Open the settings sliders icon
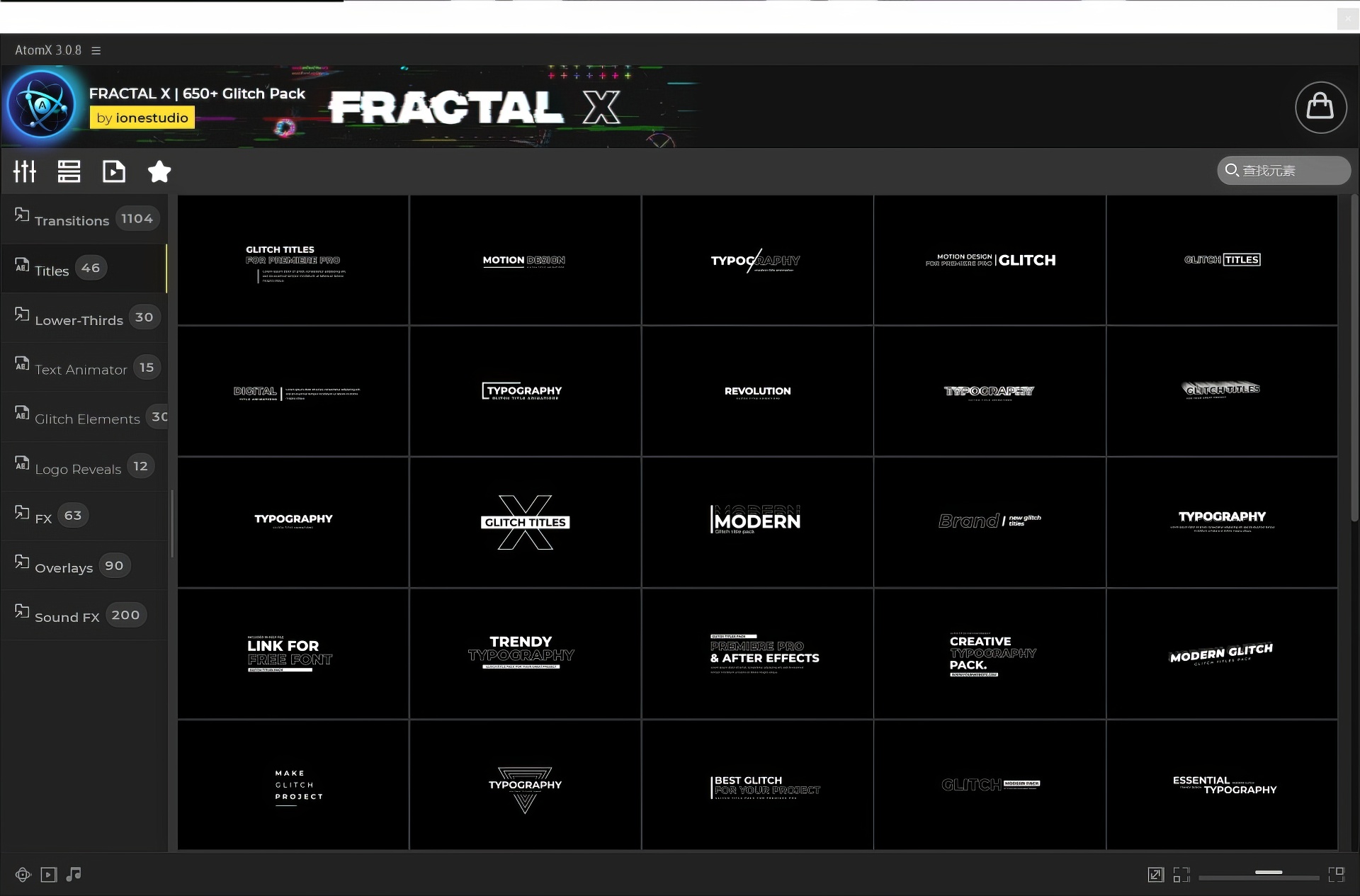 25,171
